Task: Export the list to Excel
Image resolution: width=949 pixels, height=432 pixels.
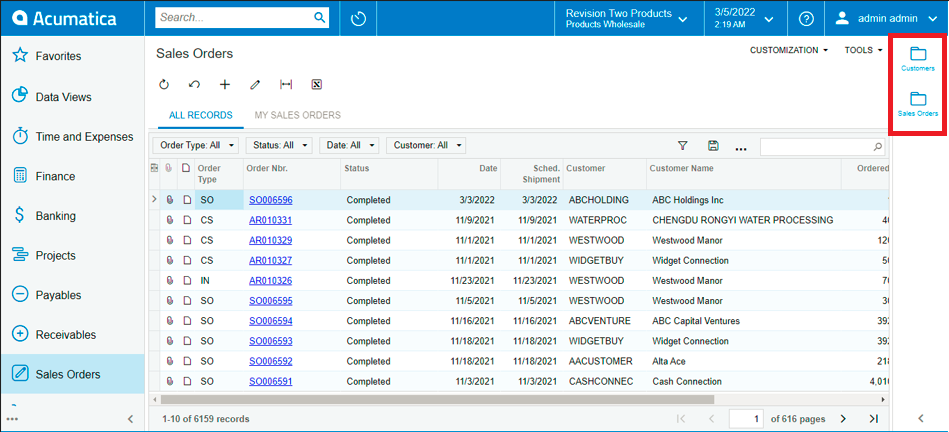Action: click(x=316, y=85)
